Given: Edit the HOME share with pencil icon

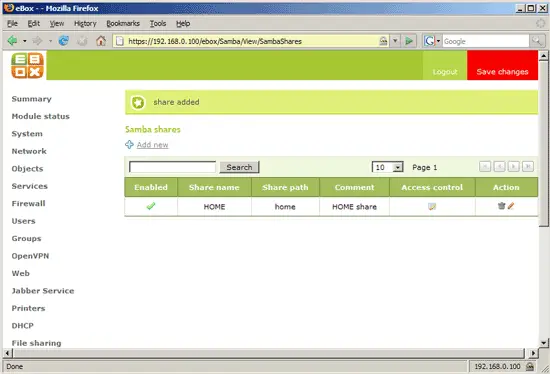Looking at the screenshot, I should [511, 206].
